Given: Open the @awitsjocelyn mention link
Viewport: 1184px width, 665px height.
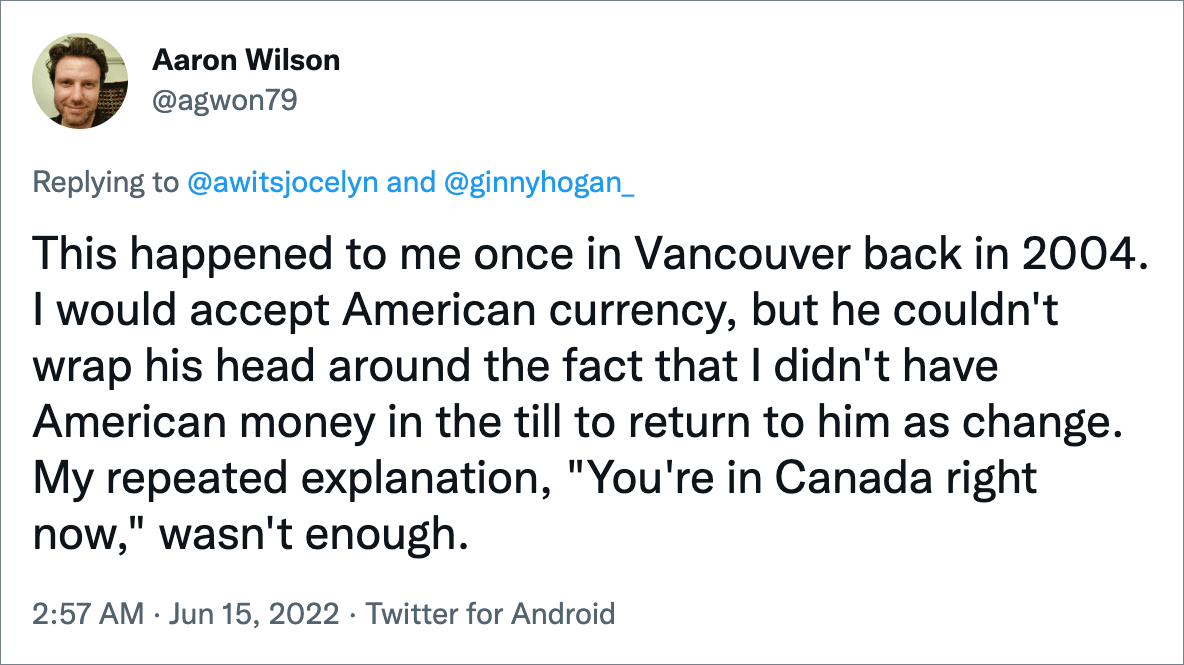Looking at the screenshot, I should point(282,182).
